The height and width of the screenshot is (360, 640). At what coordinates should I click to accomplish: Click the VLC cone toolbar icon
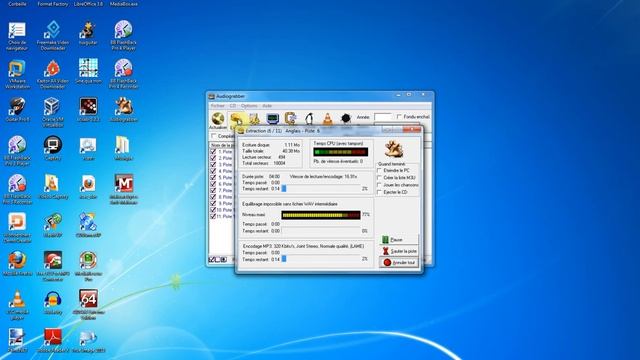(x=327, y=119)
